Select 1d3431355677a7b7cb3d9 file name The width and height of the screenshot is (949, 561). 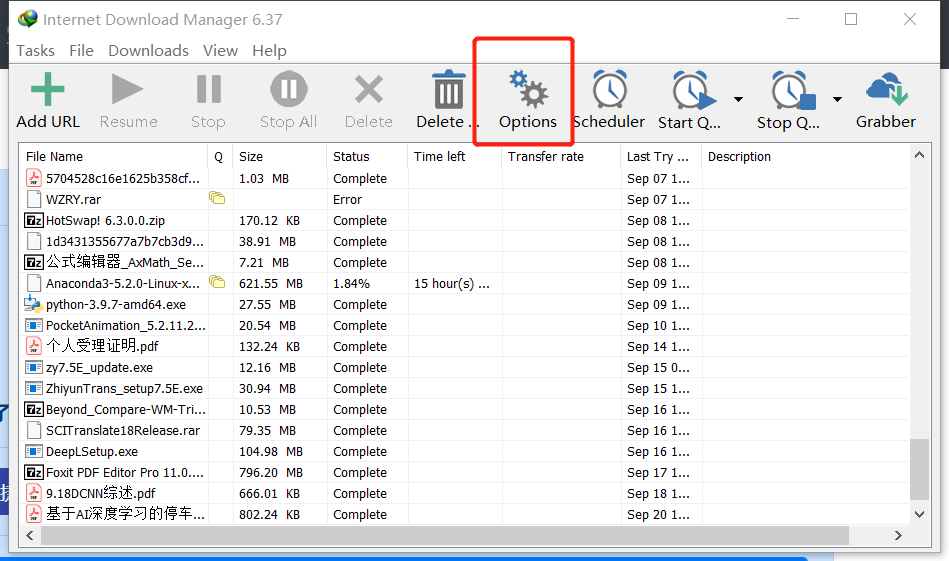coord(125,241)
